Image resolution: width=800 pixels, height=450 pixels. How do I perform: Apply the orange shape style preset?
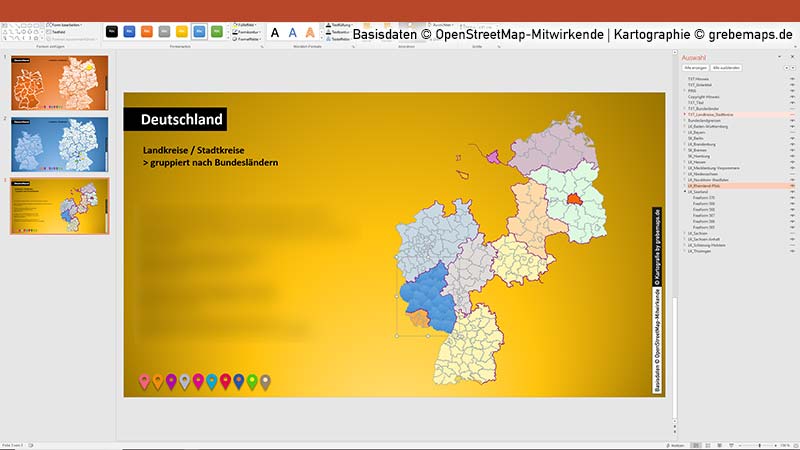click(146, 32)
